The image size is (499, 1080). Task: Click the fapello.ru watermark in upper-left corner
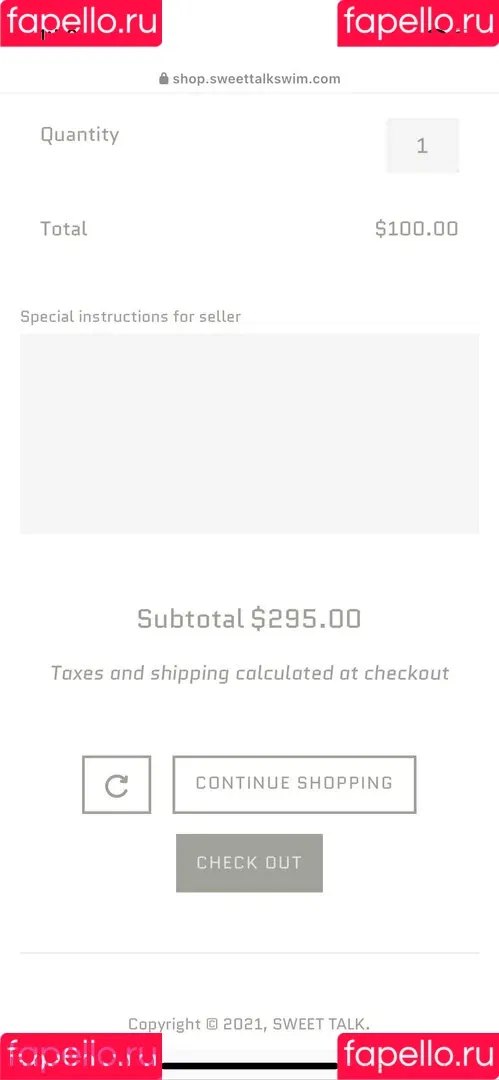pyautogui.click(x=81, y=23)
